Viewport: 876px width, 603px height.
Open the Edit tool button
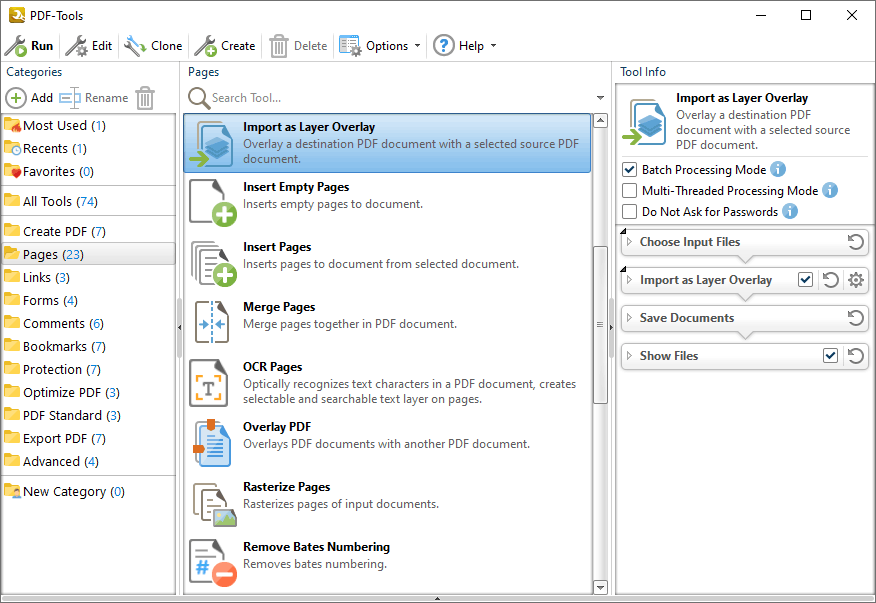pos(88,46)
